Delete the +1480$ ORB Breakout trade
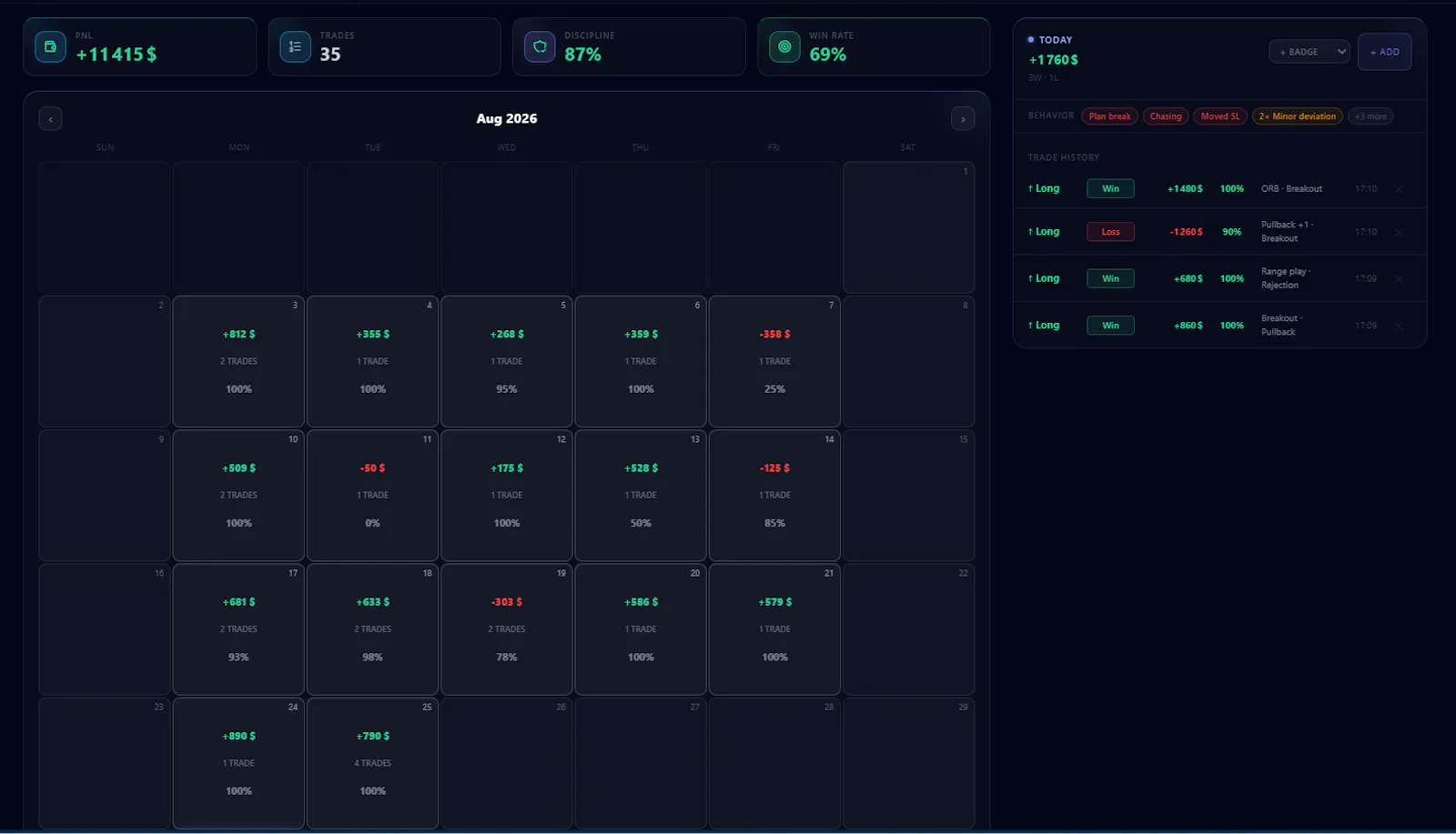This screenshot has height=834, width=1456. click(1399, 189)
